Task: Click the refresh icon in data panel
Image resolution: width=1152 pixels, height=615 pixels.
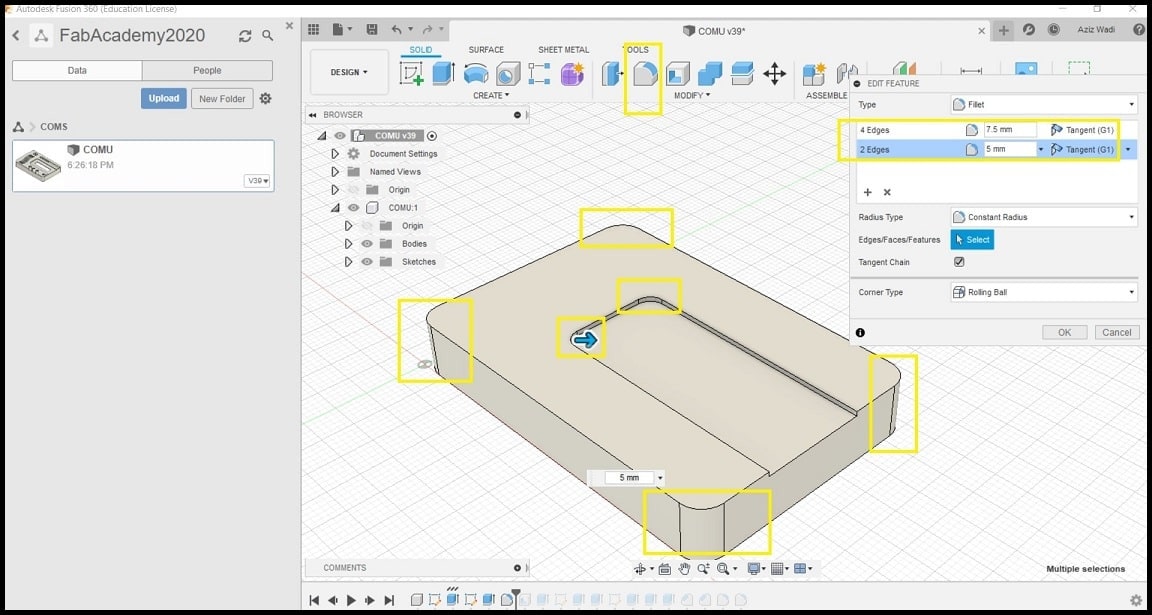Action: pyautogui.click(x=245, y=36)
